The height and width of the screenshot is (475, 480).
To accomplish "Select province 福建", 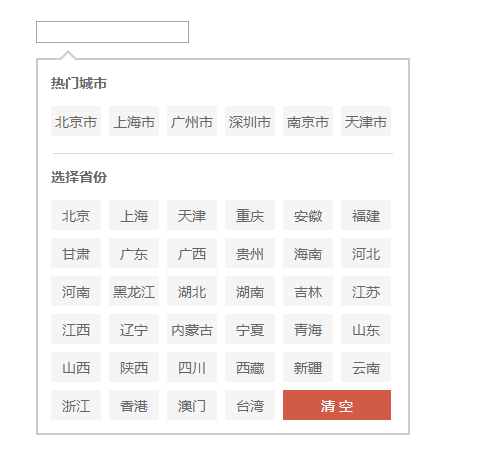I will [x=366, y=215].
